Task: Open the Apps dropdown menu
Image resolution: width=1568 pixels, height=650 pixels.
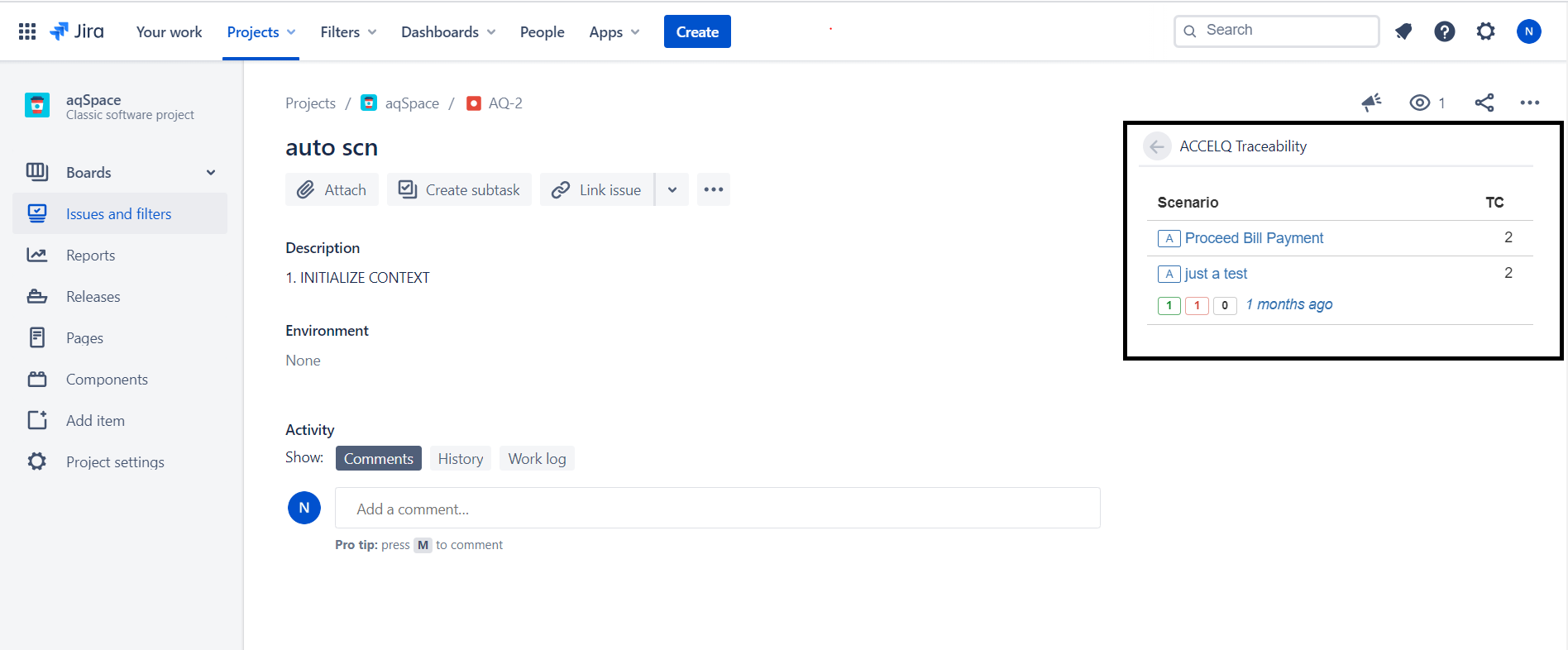Action: point(614,31)
